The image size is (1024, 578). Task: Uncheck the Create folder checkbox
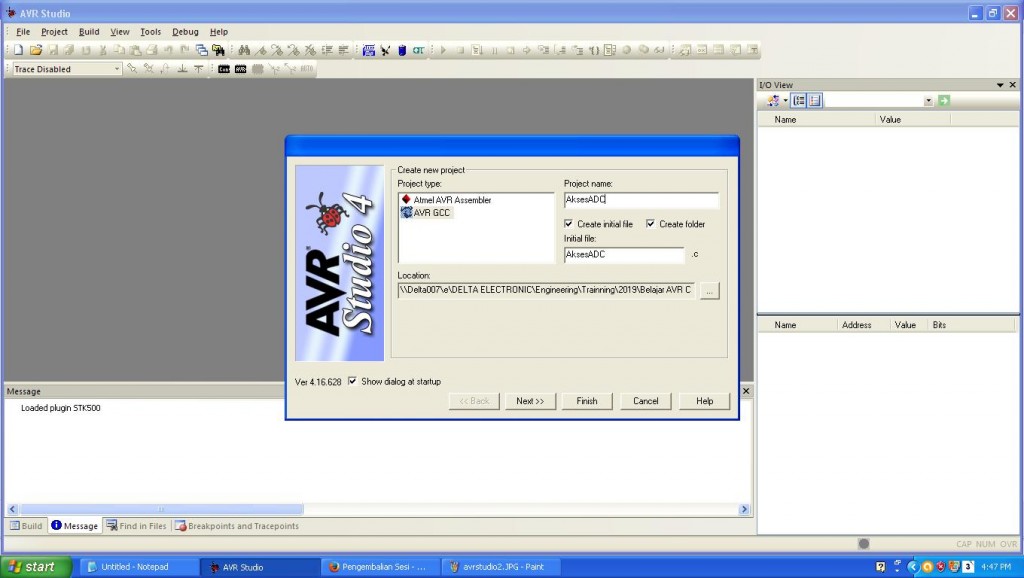pyautogui.click(x=651, y=224)
